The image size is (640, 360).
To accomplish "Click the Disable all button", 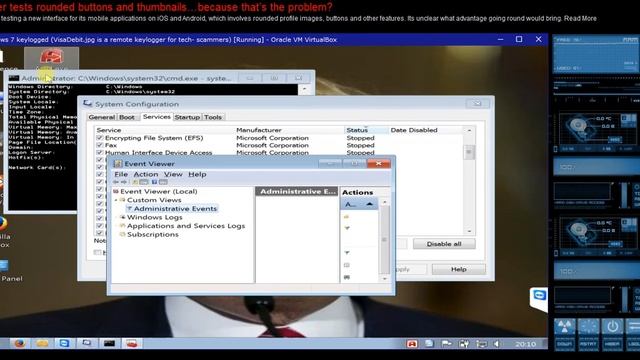I will 444,244.
